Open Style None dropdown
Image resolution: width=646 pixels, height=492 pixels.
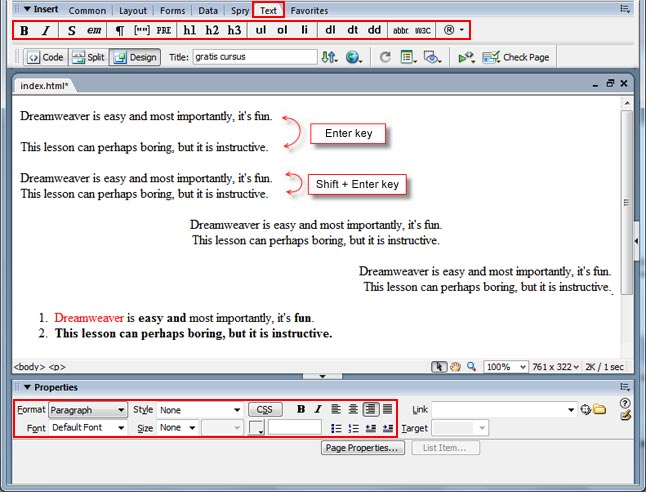[200, 410]
